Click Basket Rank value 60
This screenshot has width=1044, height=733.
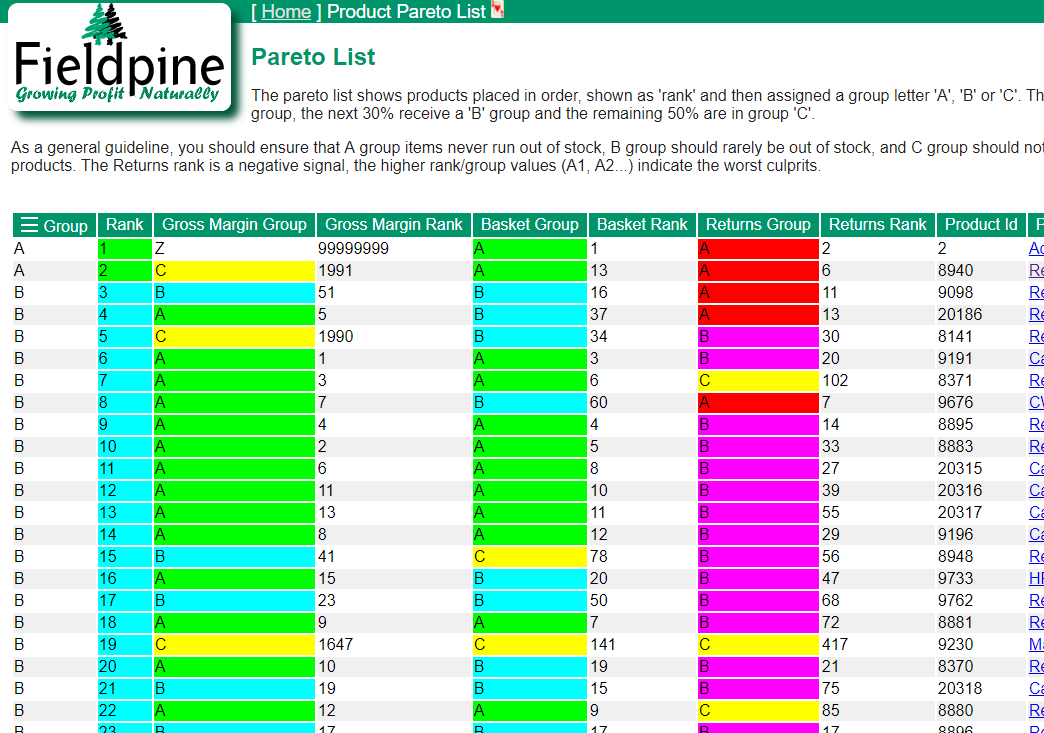pos(599,403)
